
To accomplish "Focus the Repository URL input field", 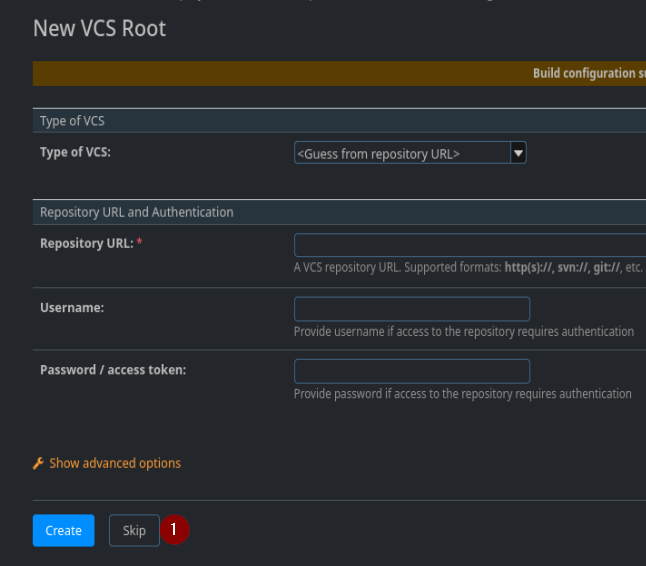I will [x=470, y=245].
